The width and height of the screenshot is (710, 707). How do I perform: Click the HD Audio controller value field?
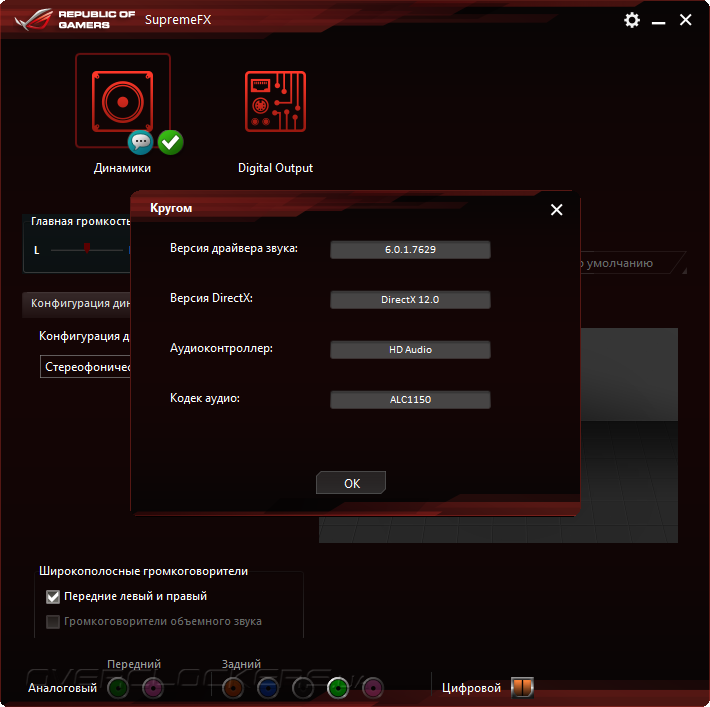pos(410,350)
